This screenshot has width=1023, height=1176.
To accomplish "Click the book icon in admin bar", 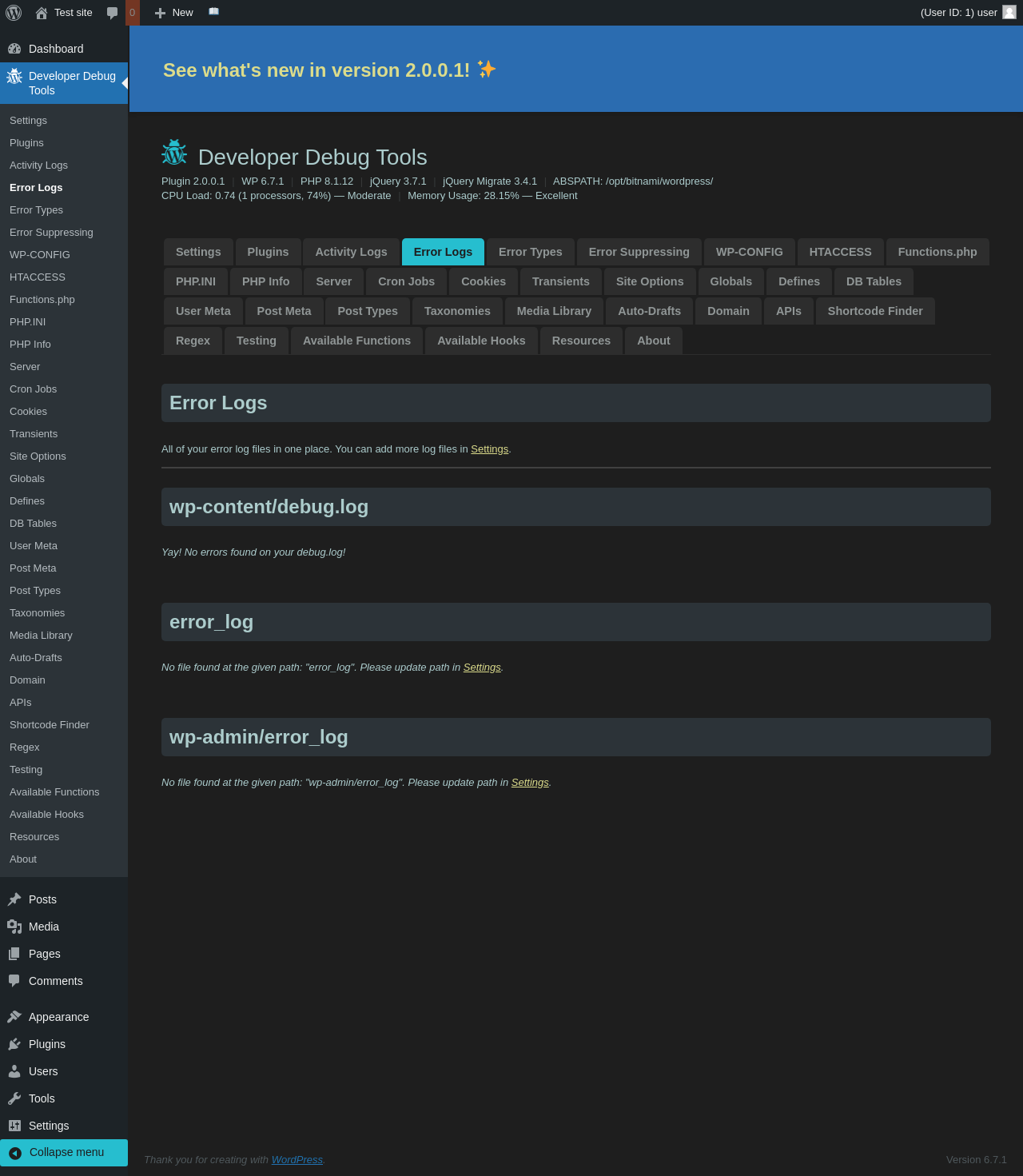I will [x=213, y=12].
